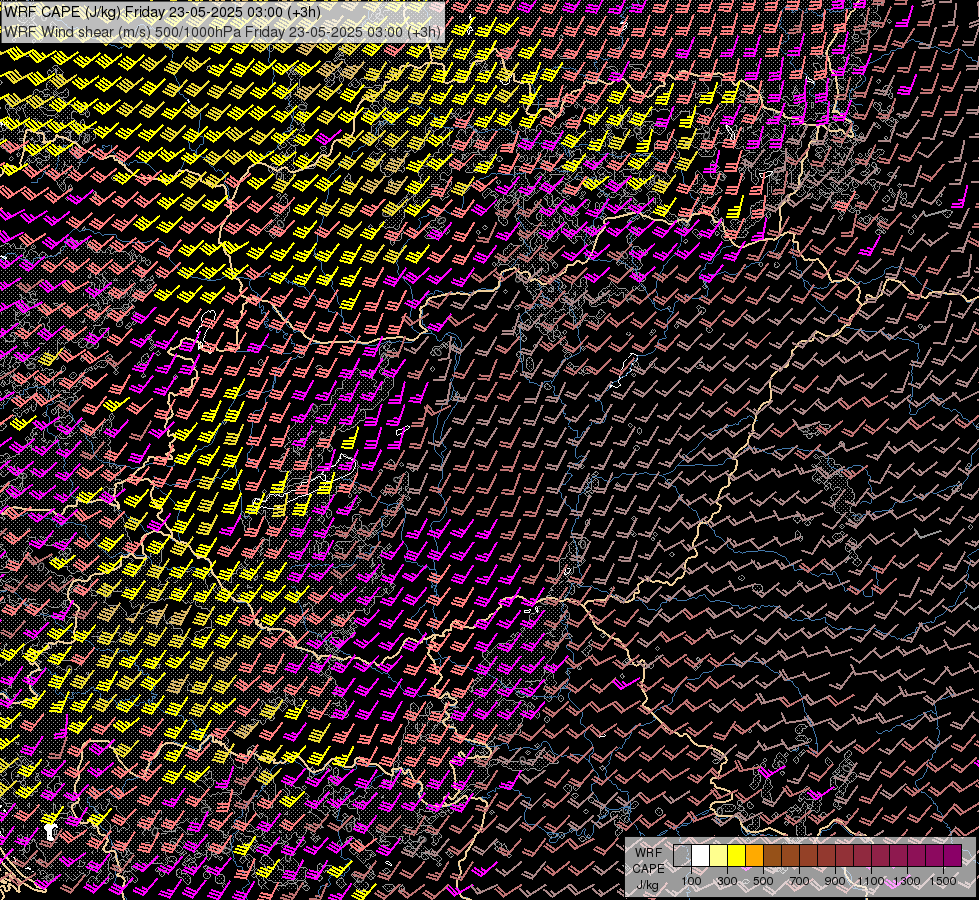Click the 500 value on legend scale
The image size is (979, 900).
coord(763,881)
